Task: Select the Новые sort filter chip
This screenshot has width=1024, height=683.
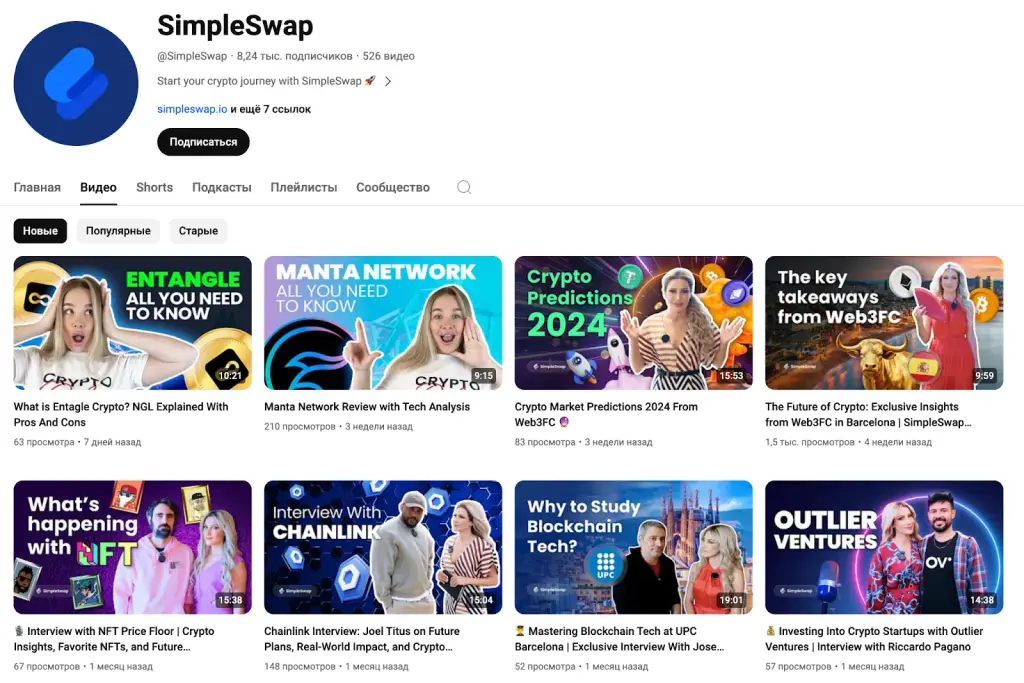Action: pos(40,230)
